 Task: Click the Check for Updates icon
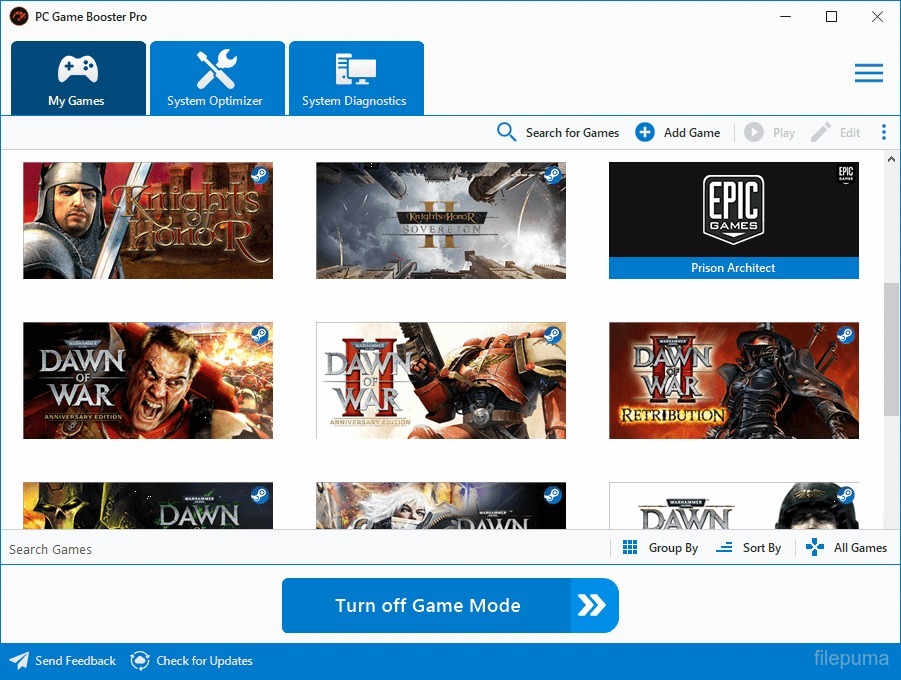coord(141,661)
